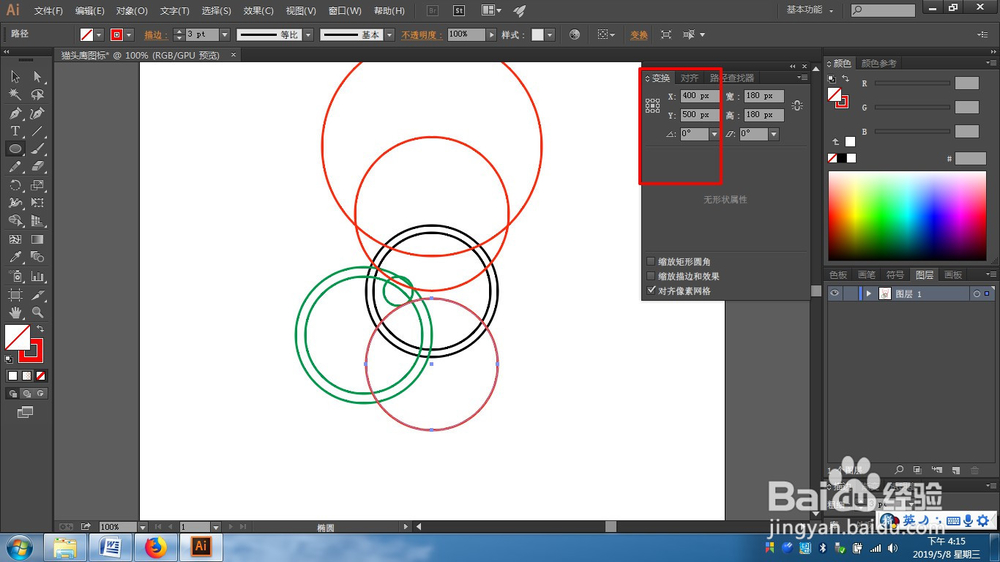
Task: Open the 基本功能 workspace switcher
Action: (x=809, y=10)
